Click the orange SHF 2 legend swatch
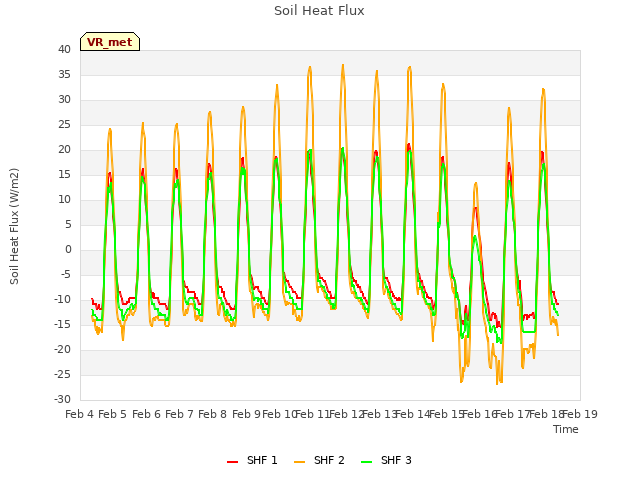Screen dimensions: 640x480 [299, 462]
